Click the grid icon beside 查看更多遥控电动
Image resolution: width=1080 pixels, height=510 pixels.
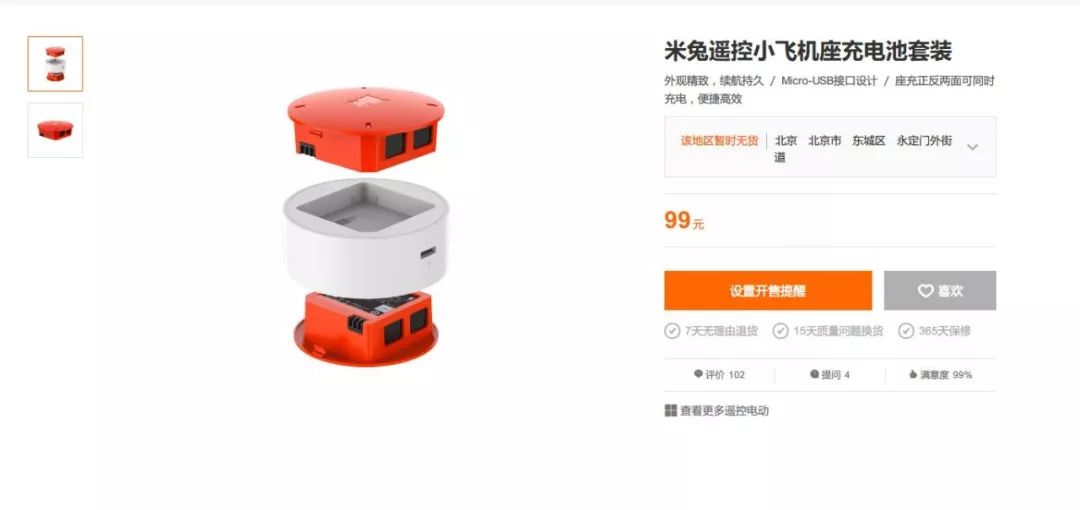(671, 411)
